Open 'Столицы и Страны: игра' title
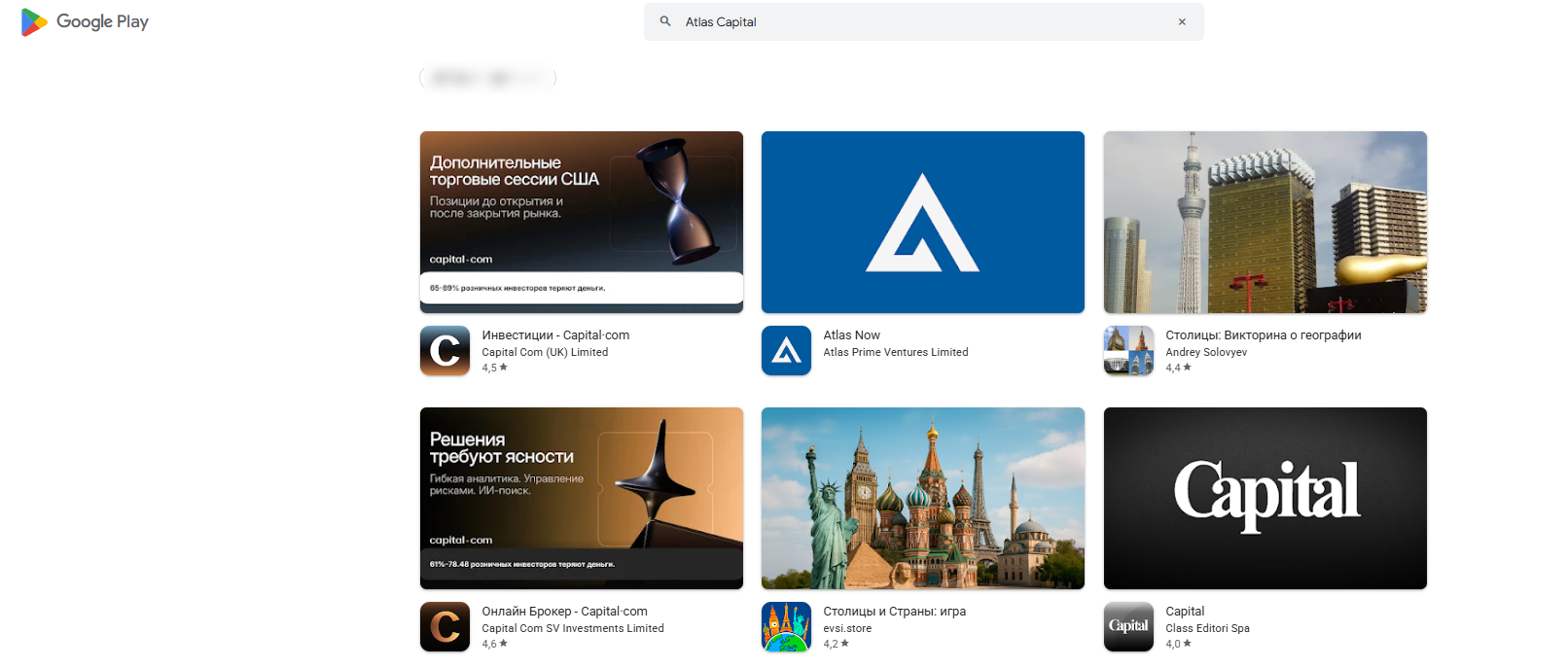The height and width of the screenshot is (668, 1568). pyautogui.click(x=895, y=612)
